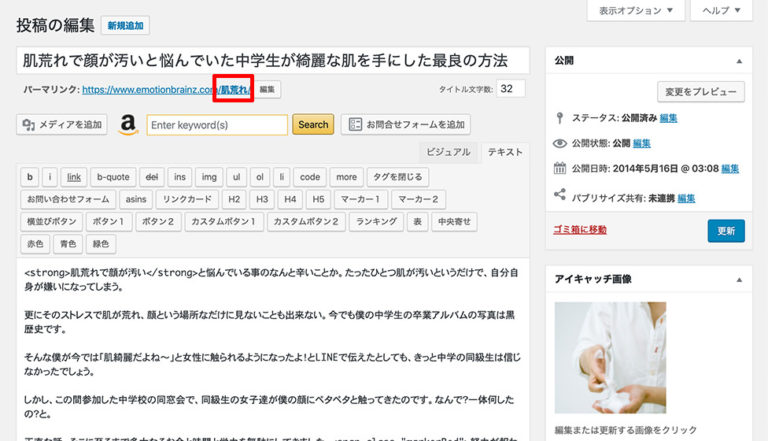Click メディアを追加 button
The height and width of the screenshot is (441, 768).
62,124
